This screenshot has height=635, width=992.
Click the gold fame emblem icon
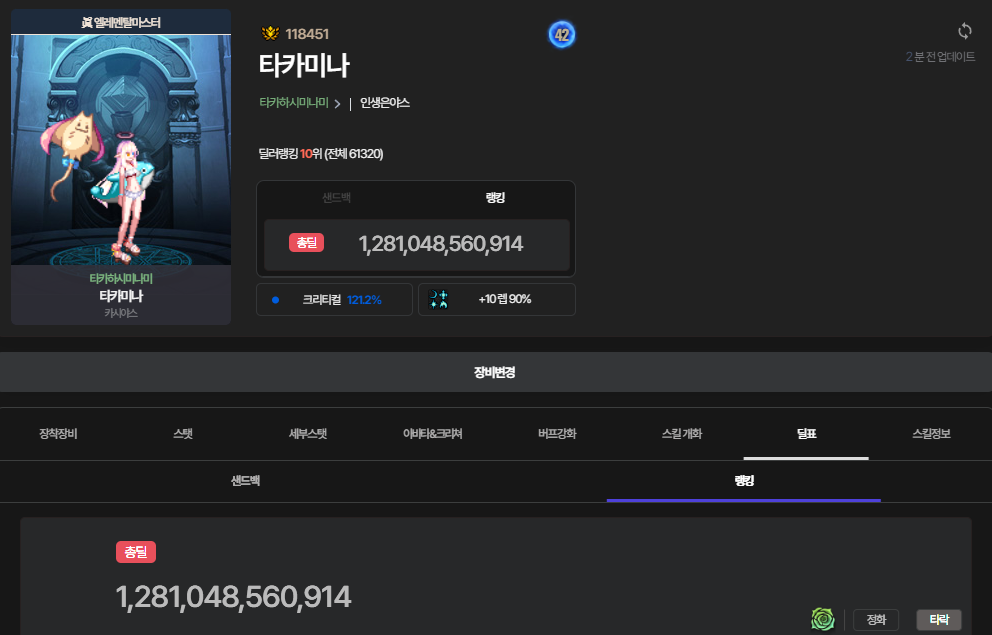pyautogui.click(x=269, y=33)
